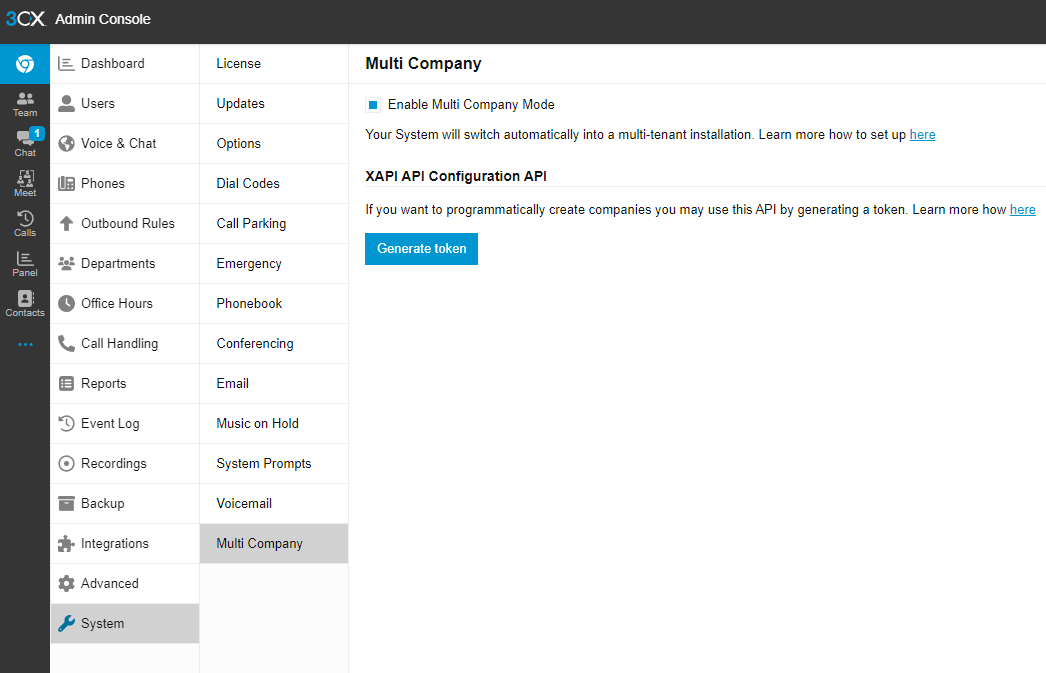Viewport: 1046px width, 673px height.
Task: Click the Call Handling handset icon
Action: click(66, 344)
